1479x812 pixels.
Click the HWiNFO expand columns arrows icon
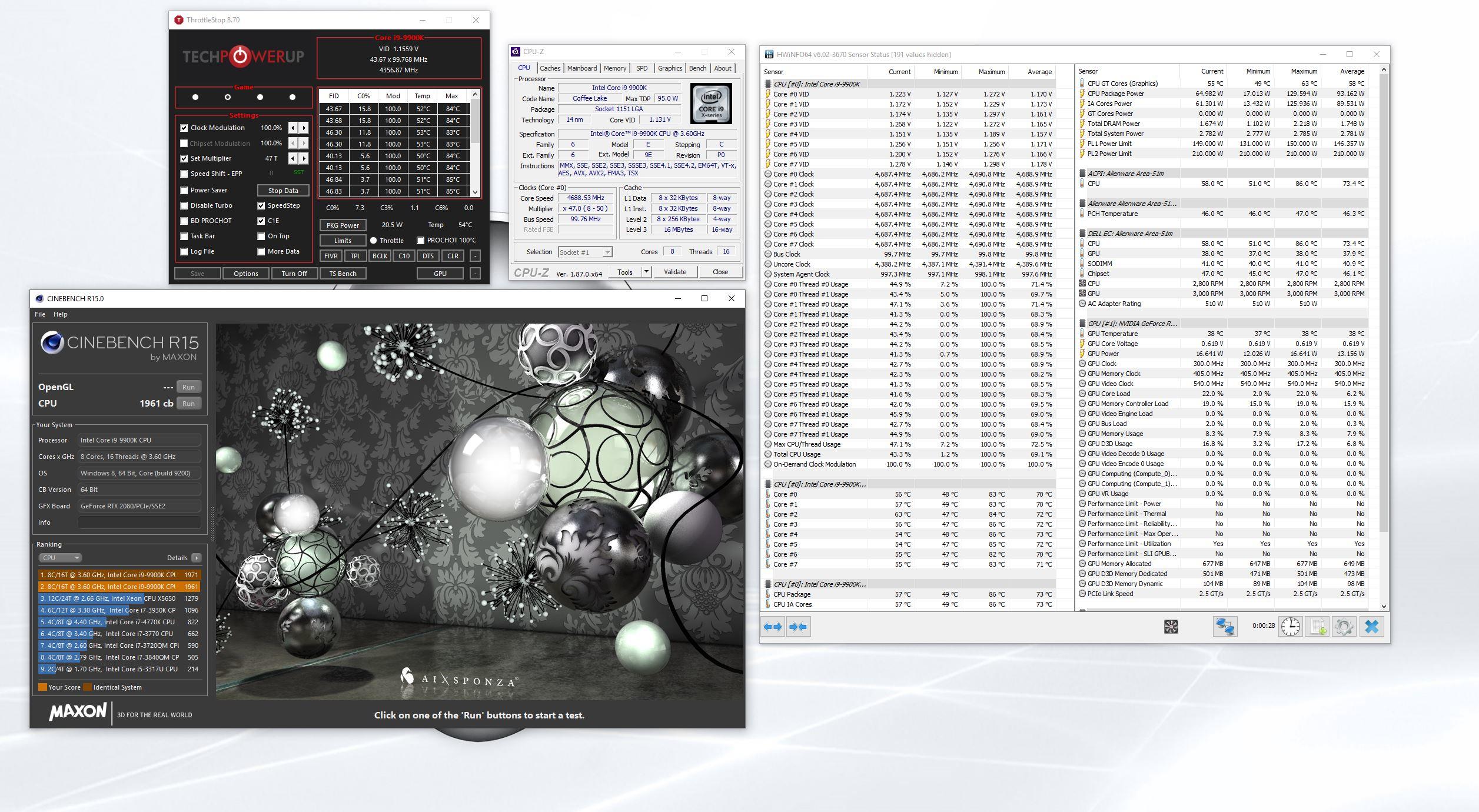773,627
